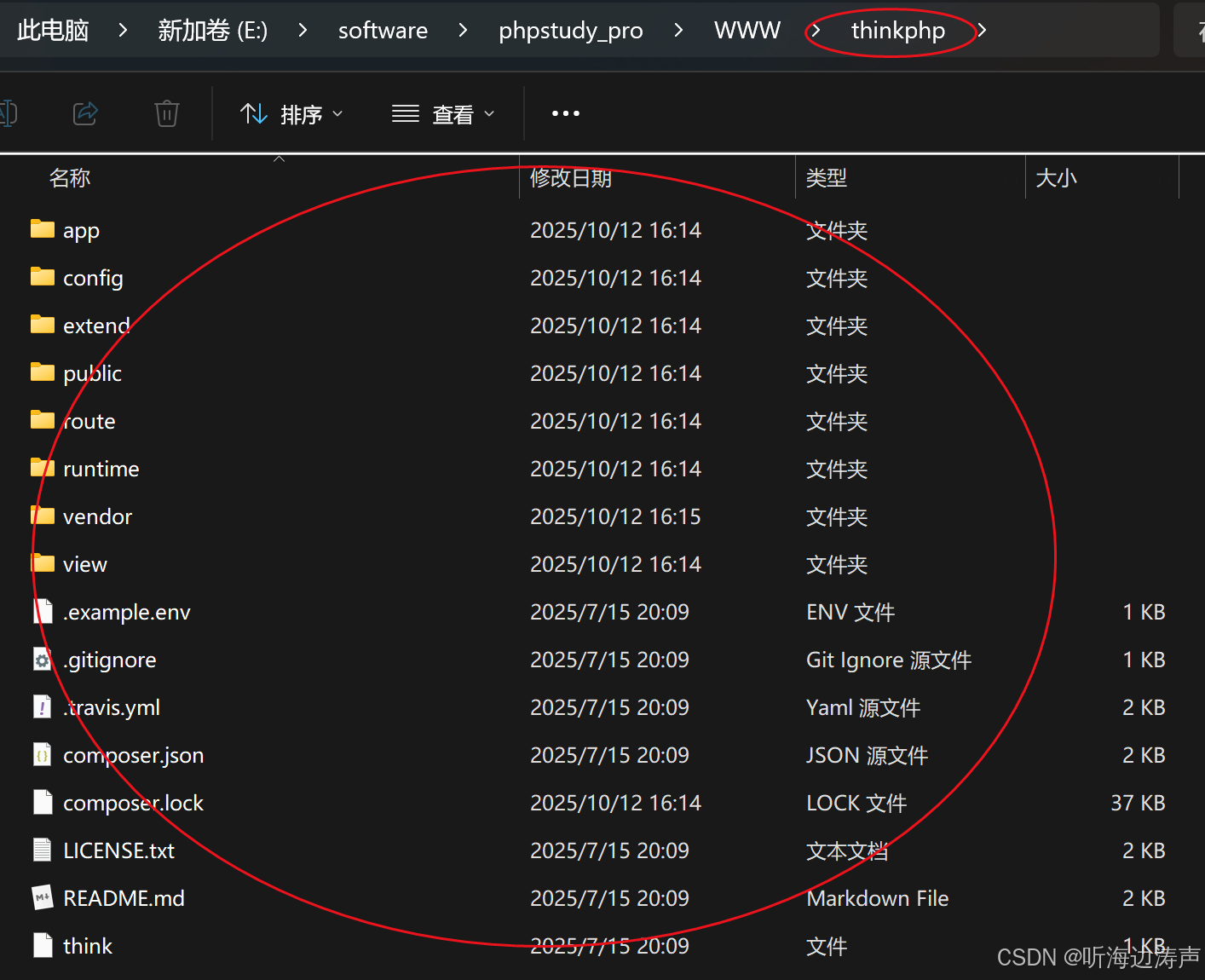Viewport: 1205px width, 980px height.
Task: Click the .example.env file icon
Action: (x=43, y=611)
